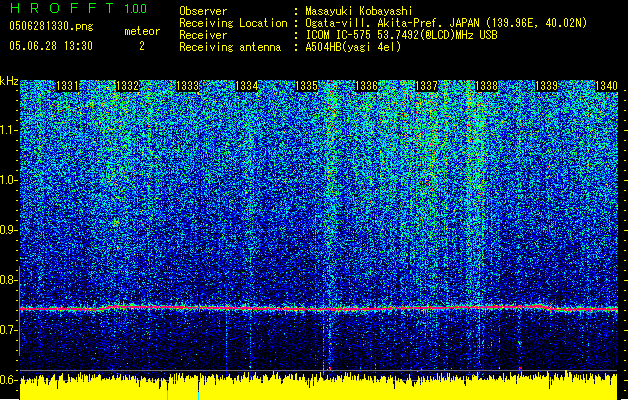Click receiver text ICOM IC-575 53.7492 MHz USB
Viewport: 629px width, 400px height.
coord(401,35)
